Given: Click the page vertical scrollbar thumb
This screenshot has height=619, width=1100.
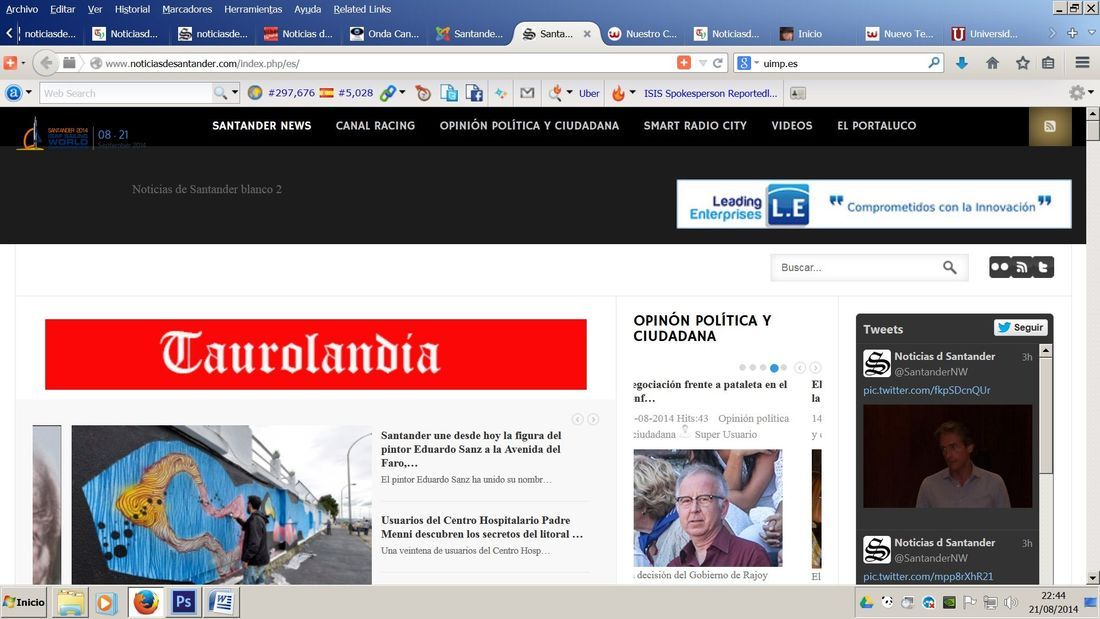Looking at the screenshot, I should [1092, 131].
